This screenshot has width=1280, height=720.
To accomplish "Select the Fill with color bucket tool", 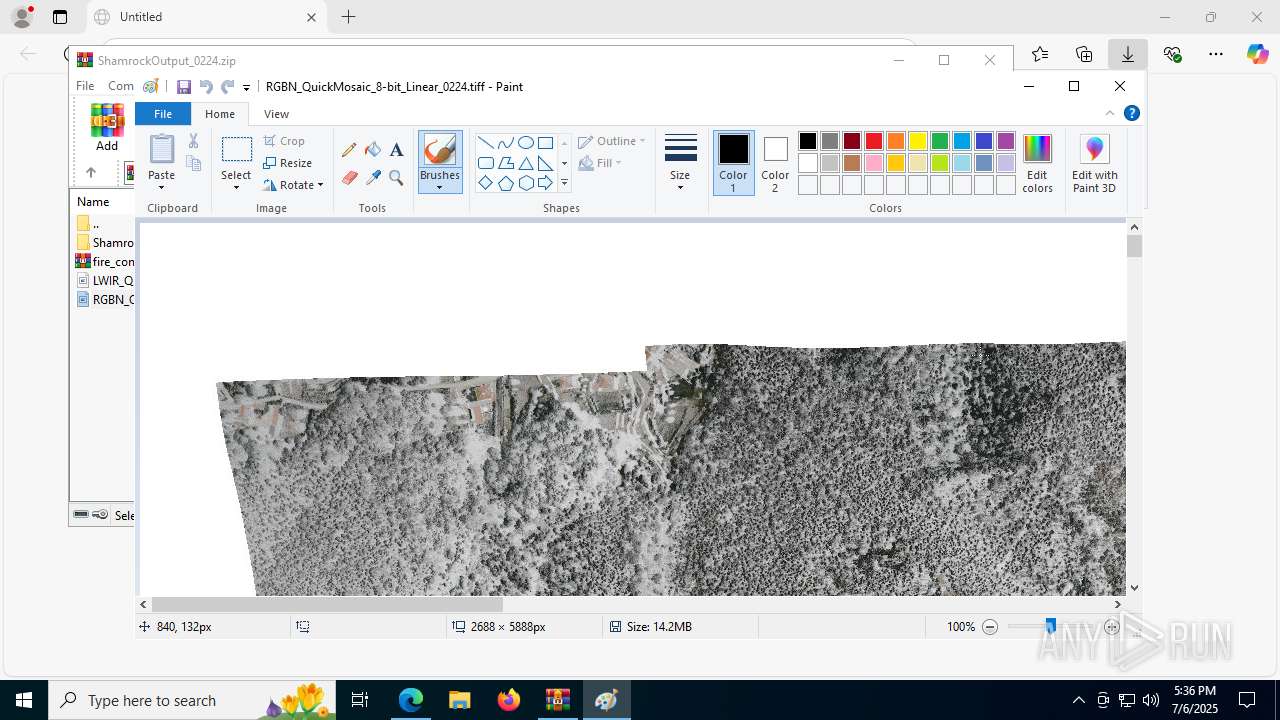I will [373, 150].
